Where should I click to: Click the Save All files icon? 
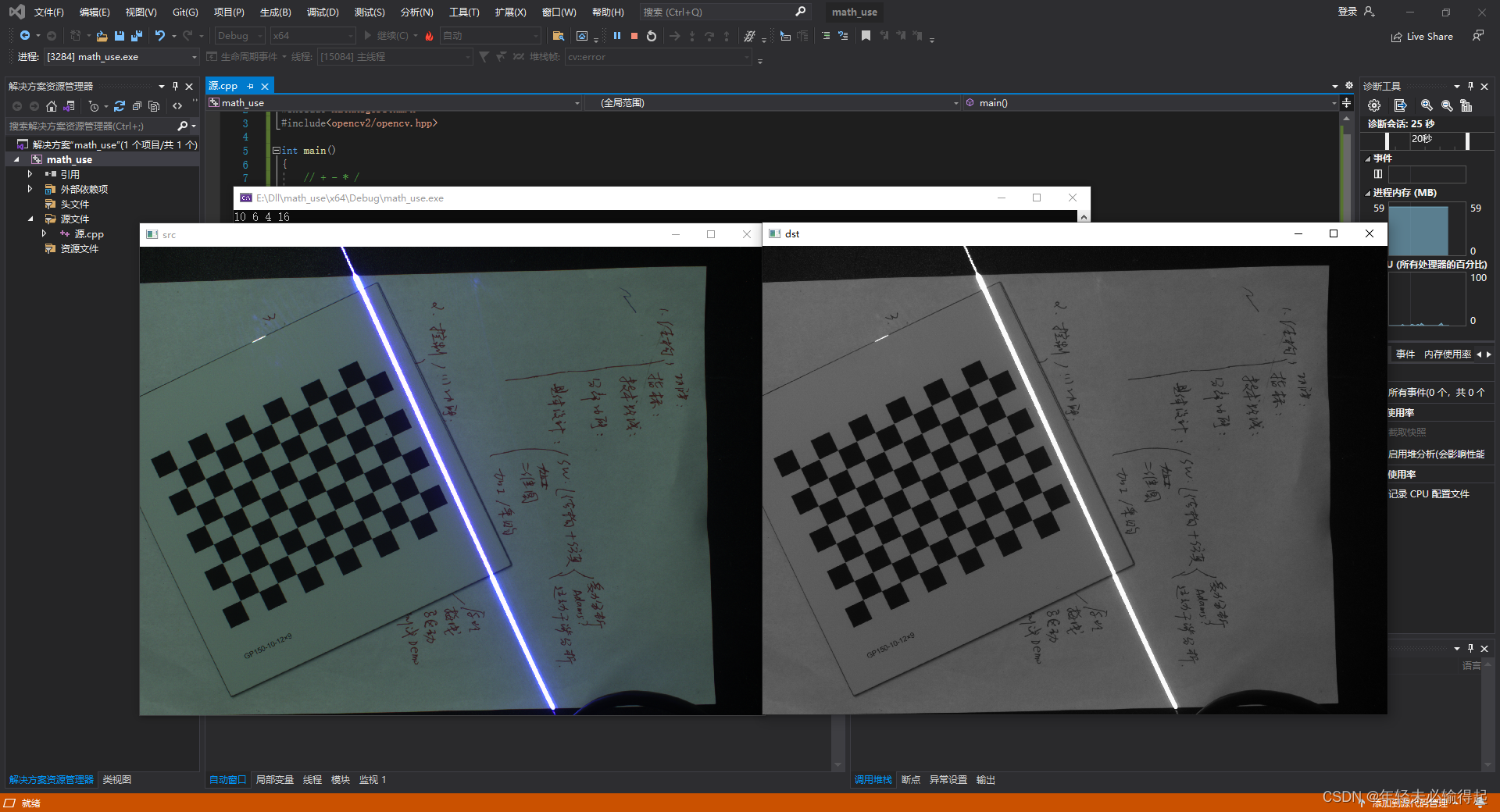(x=136, y=35)
